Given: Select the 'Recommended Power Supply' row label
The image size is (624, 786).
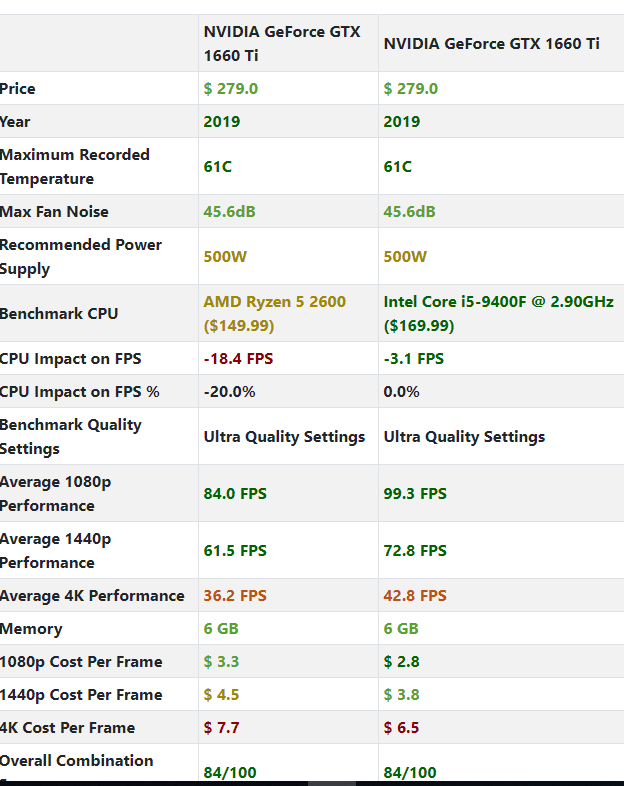Looking at the screenshot, I should (x=81, y=257).
